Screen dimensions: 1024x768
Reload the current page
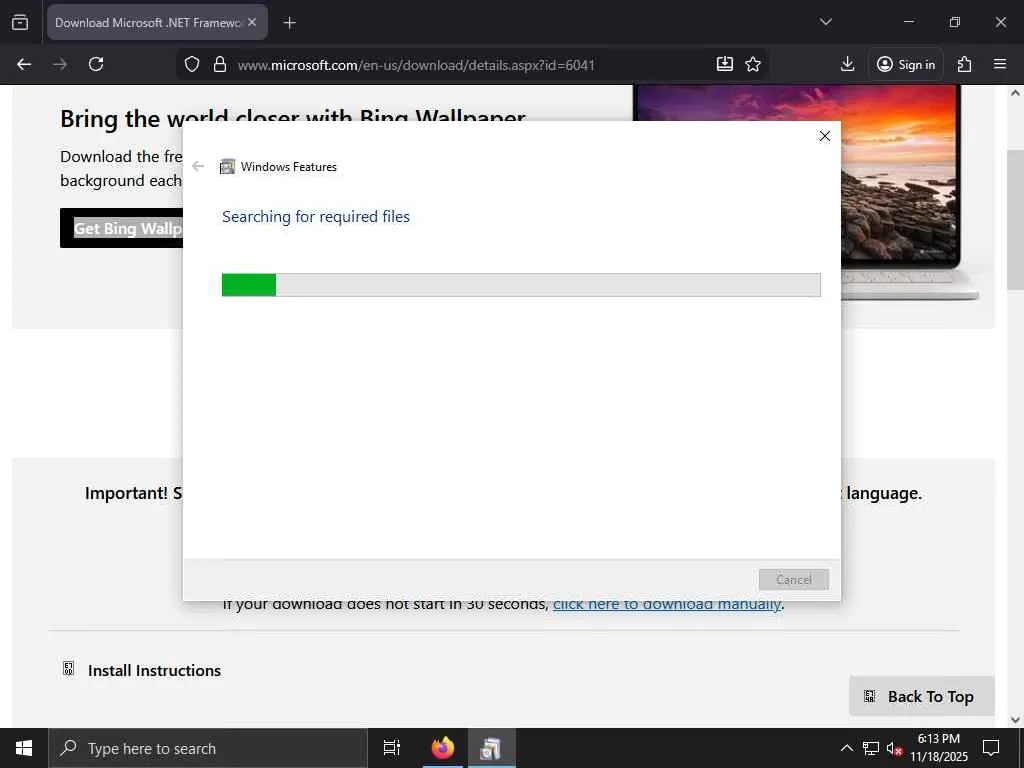[96, 64]
